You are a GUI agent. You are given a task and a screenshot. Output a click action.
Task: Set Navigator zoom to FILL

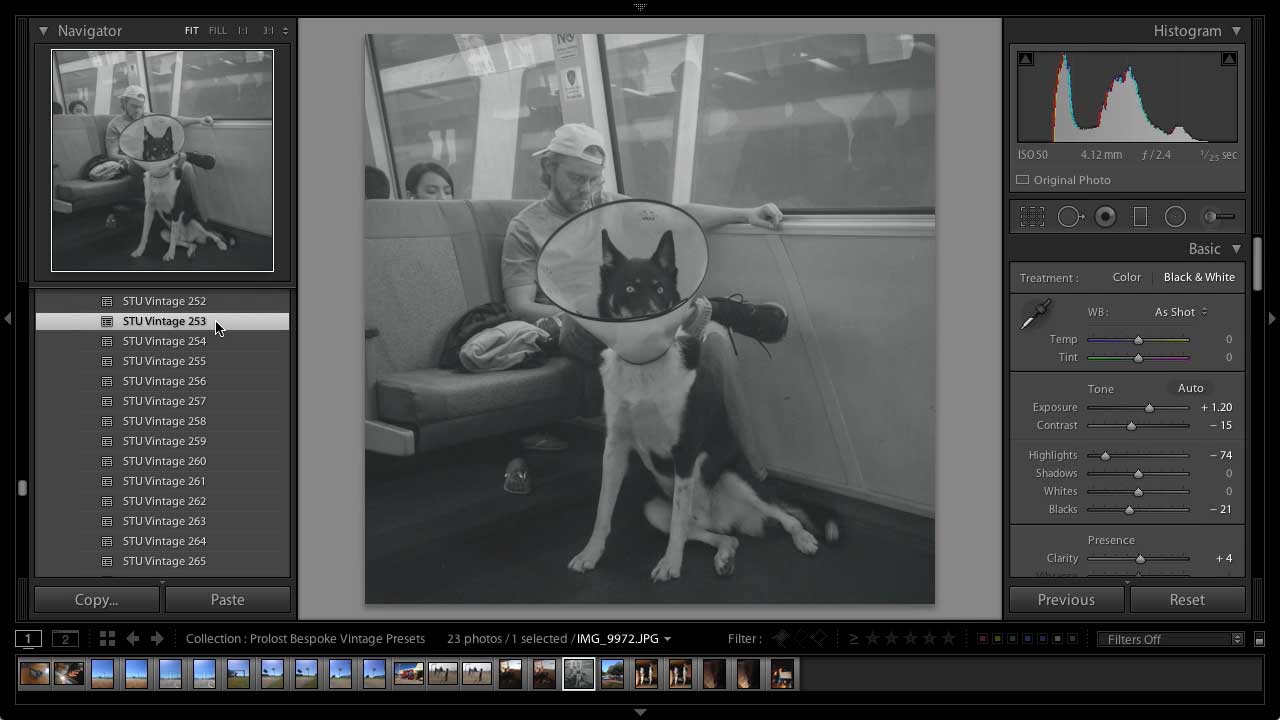217,31
